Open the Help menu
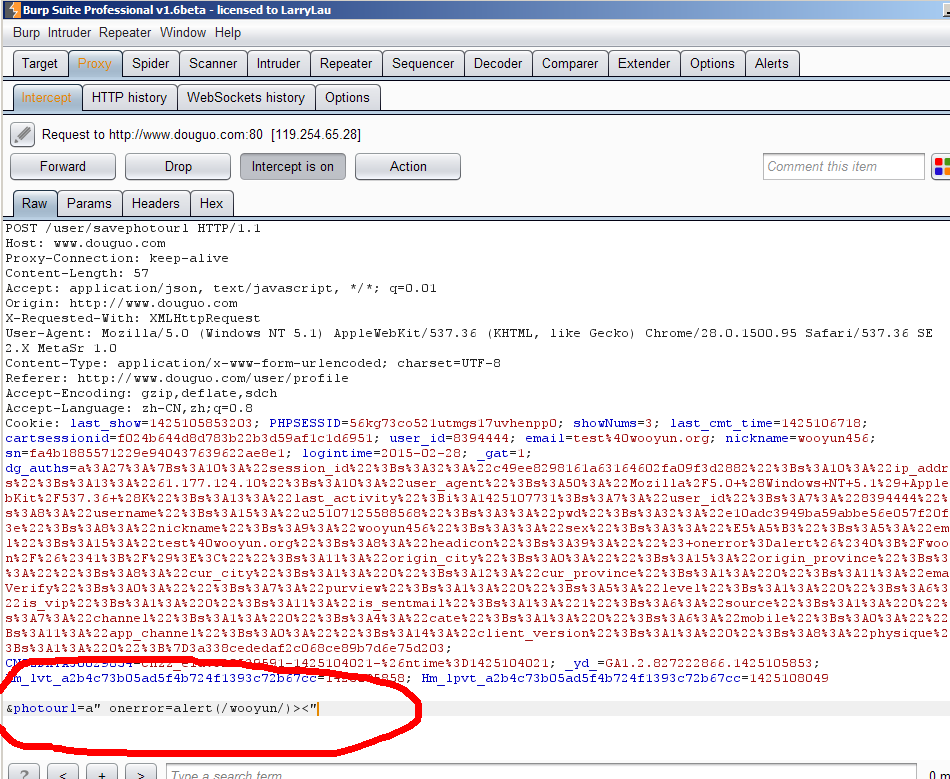Viewport: 950px width, 779px height. pos(228,33)
